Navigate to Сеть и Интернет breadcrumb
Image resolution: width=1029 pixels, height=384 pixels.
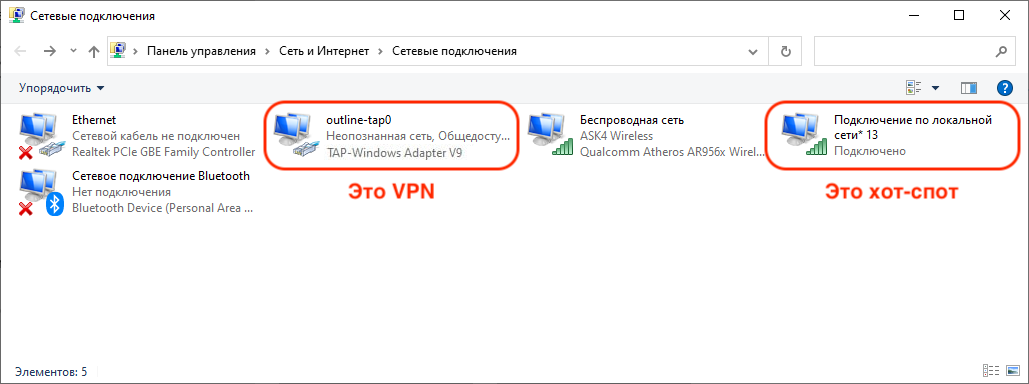(x=324, y=51)
